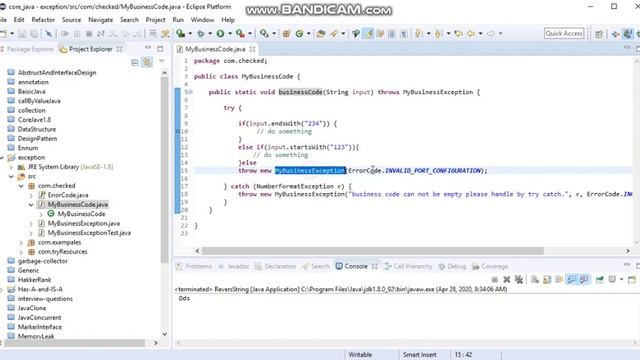Open the Search menu
The width and height of the screenshot is (640, 360).
pos(129,20)
